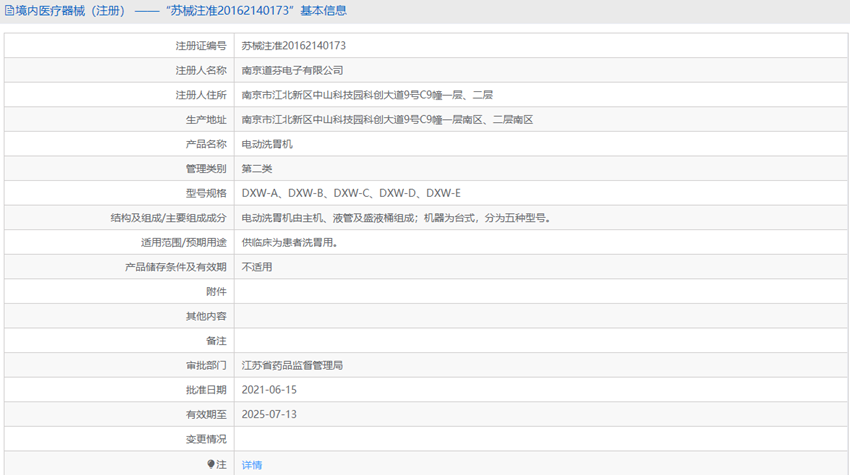Click the 其他内容 label
The height and width of the screenshot is (475, 850).
click(x=206, y=316)
